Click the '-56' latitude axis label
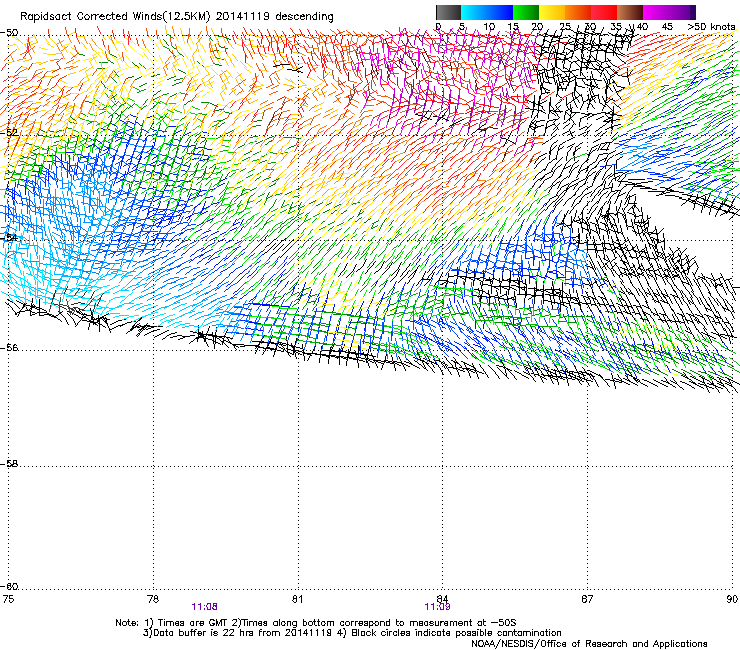 click(9, 347)
